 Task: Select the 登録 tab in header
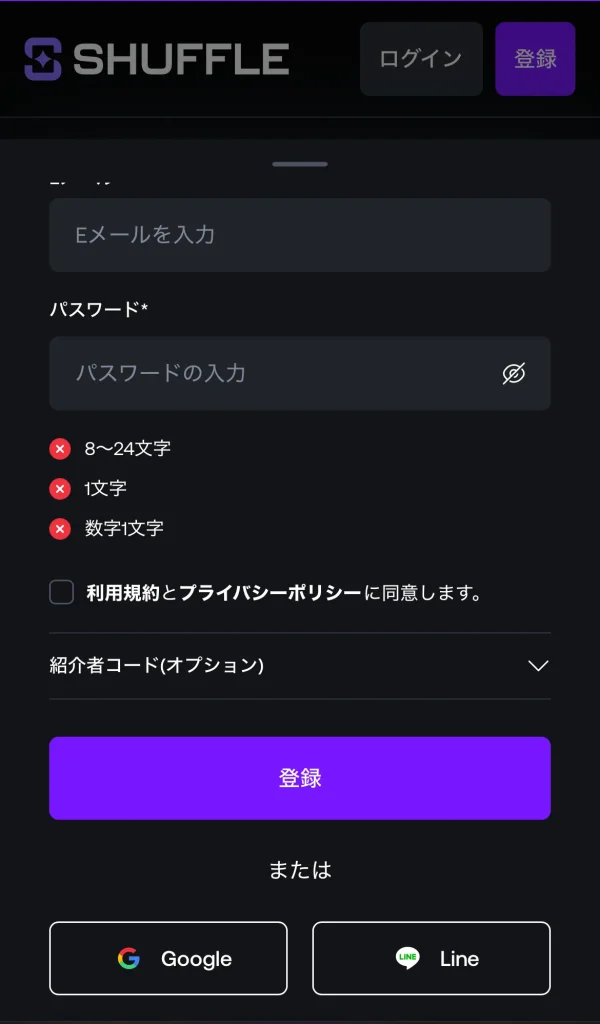click(535, 59)
